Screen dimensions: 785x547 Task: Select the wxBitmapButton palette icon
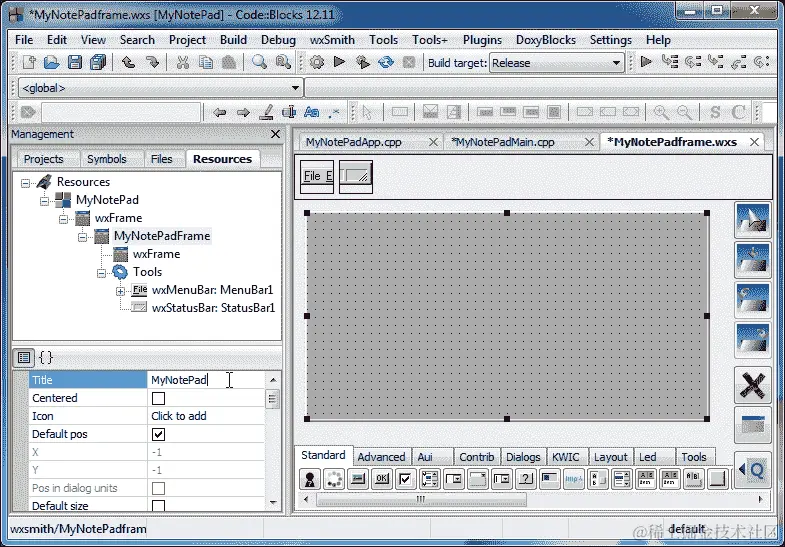click(x=357, y=478)
